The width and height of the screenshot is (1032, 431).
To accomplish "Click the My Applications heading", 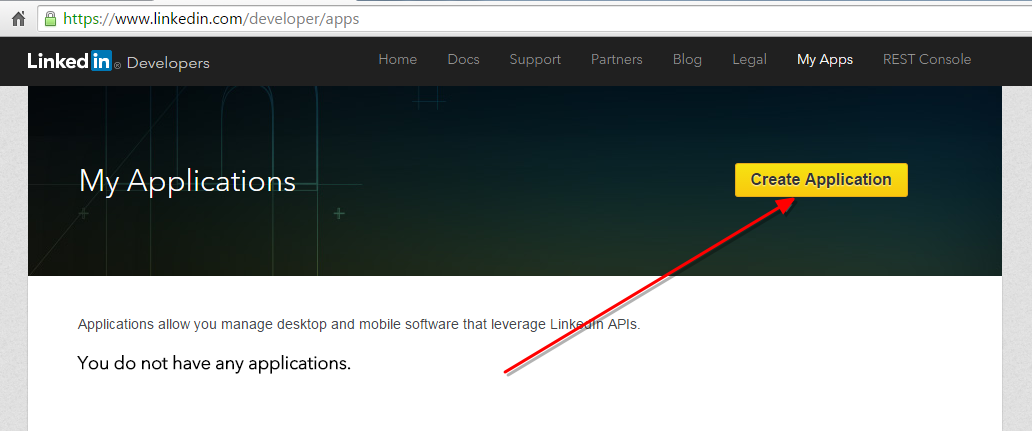I will 188,181.
